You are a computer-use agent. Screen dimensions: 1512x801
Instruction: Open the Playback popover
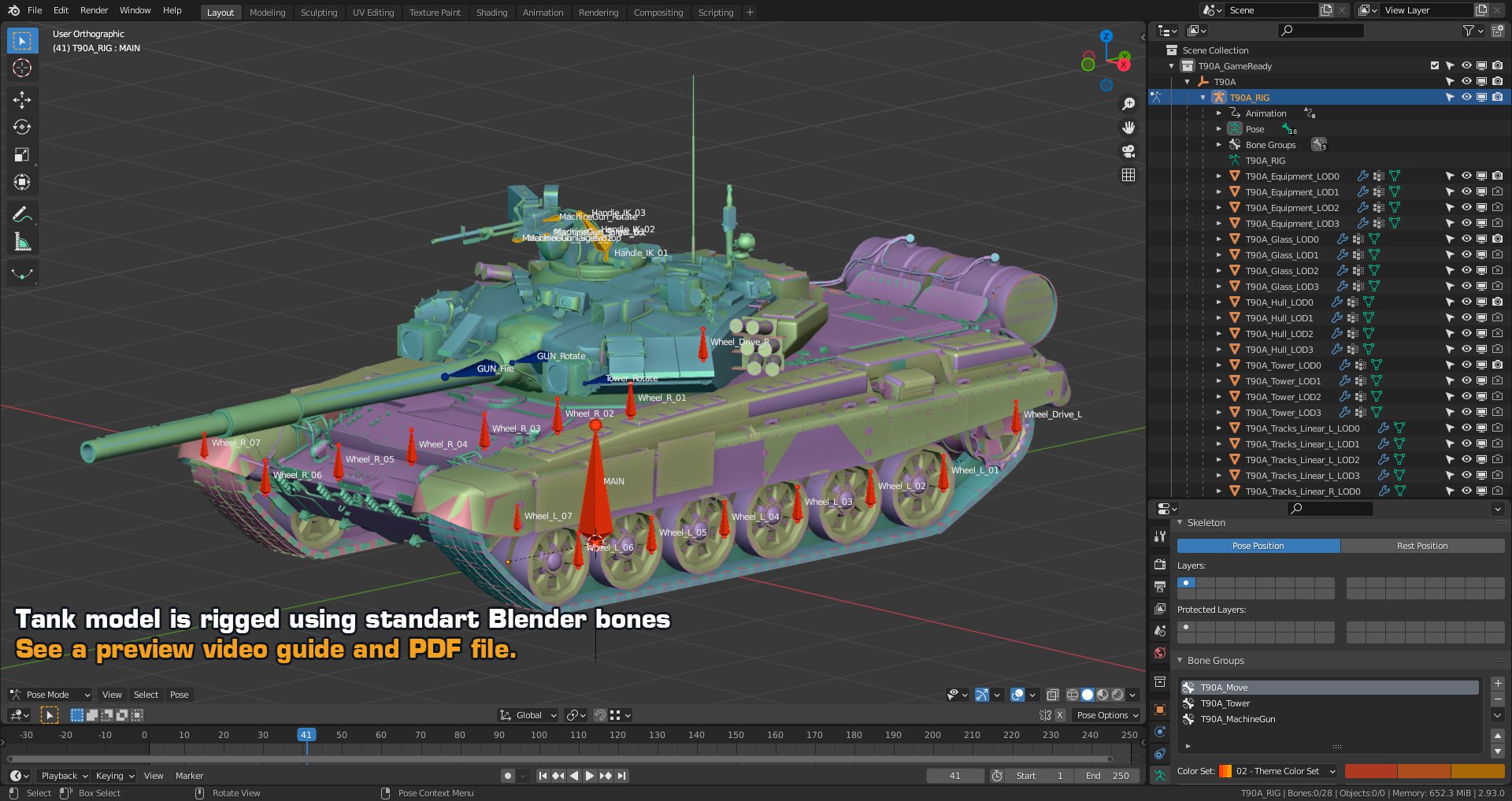point(65,776)
